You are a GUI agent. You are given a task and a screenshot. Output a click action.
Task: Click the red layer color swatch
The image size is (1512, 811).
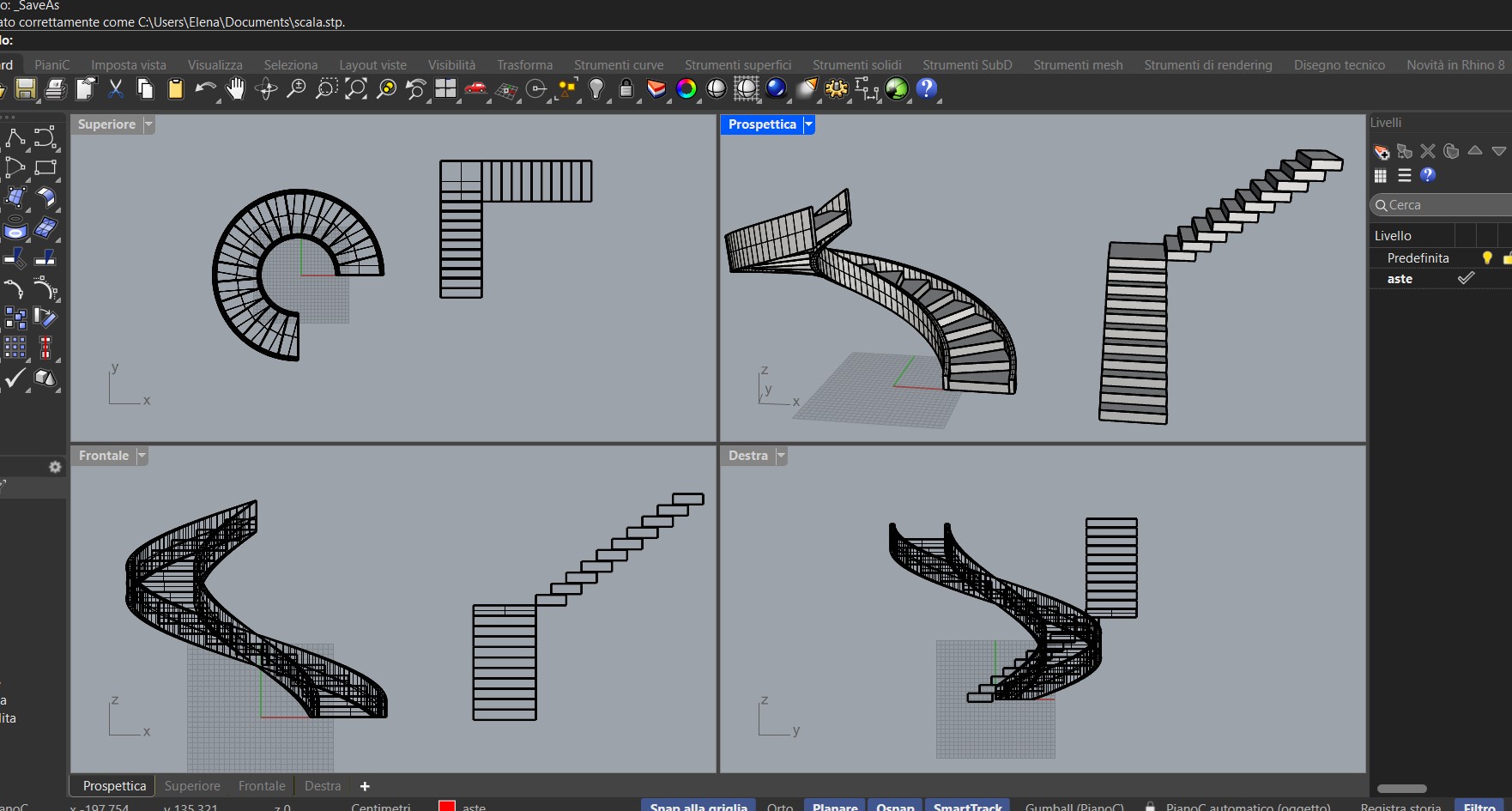click(446, 806)
